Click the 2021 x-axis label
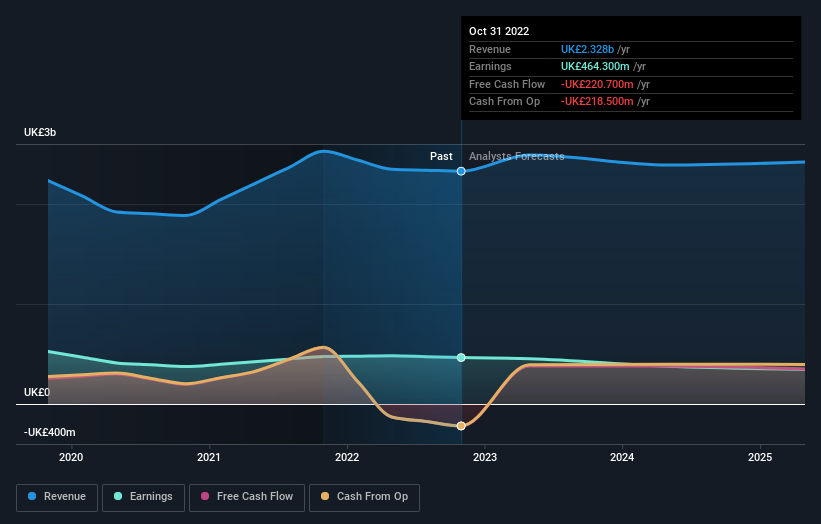The width and height of the screenshot is (821, 524). [x=209, y=458]
